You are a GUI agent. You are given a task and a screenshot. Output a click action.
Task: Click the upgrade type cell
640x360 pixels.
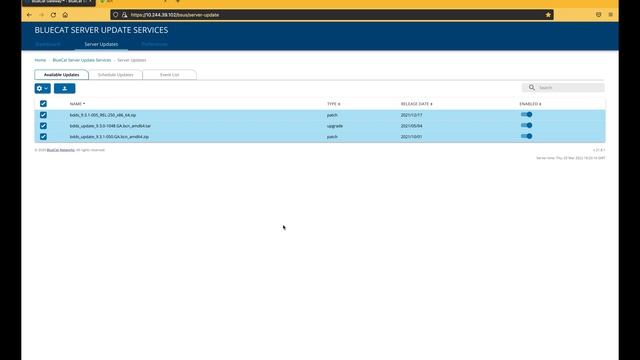coord(335,126)
